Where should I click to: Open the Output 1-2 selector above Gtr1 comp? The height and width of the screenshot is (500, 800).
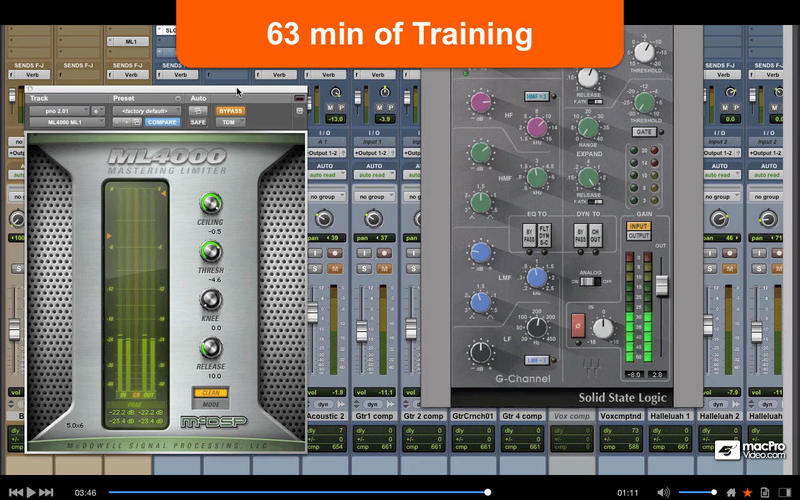(x=374, y=153)
